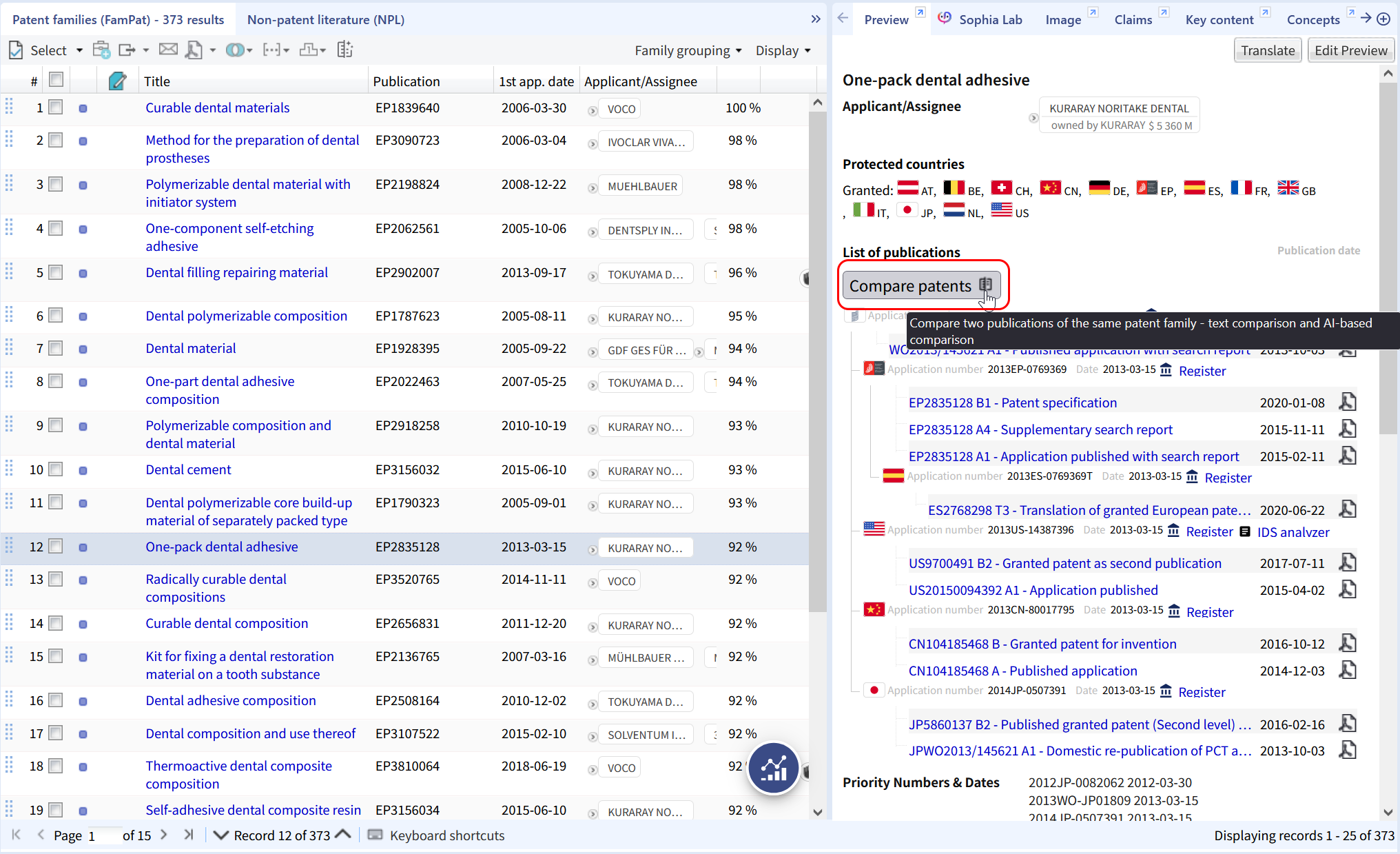
Task: Click the blue status dot on row 12
Action: [x=83, y=547]
